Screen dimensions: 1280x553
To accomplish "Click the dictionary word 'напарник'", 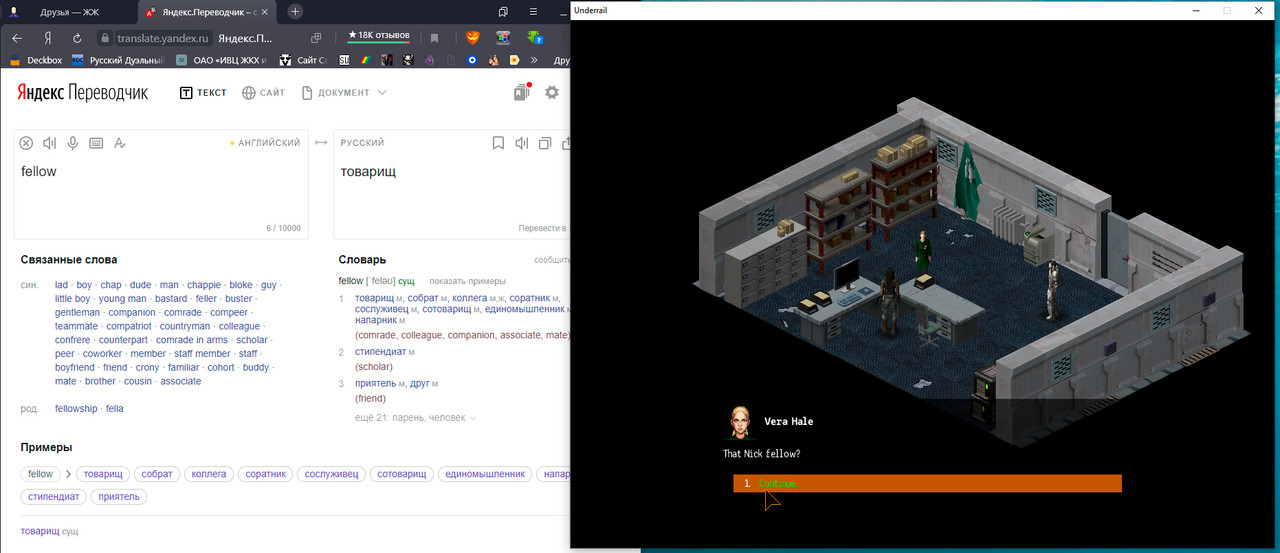I will (376, 320).
